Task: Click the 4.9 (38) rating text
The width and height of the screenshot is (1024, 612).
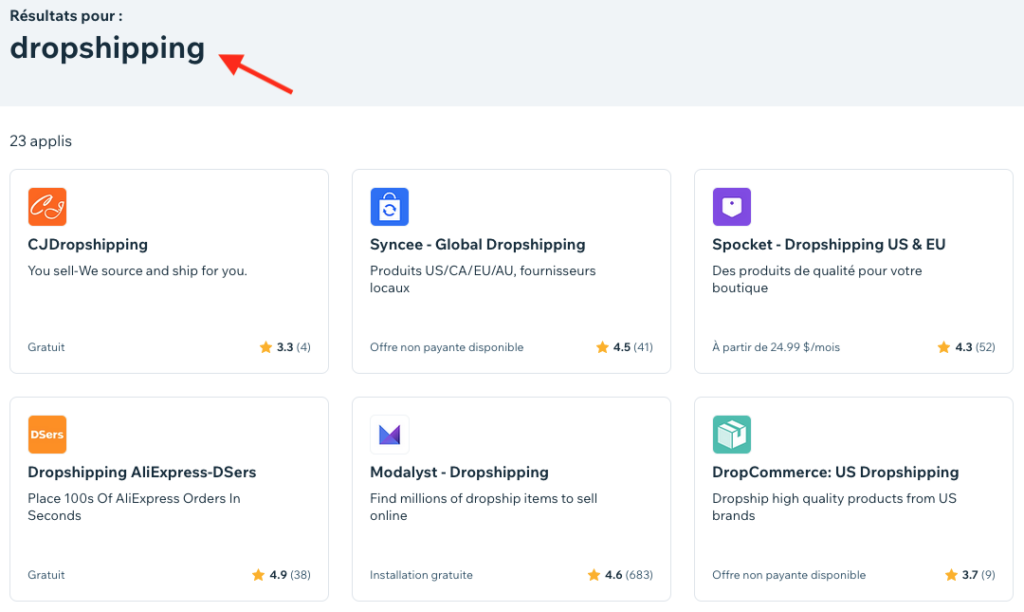Action: click(x=290, y=575)
